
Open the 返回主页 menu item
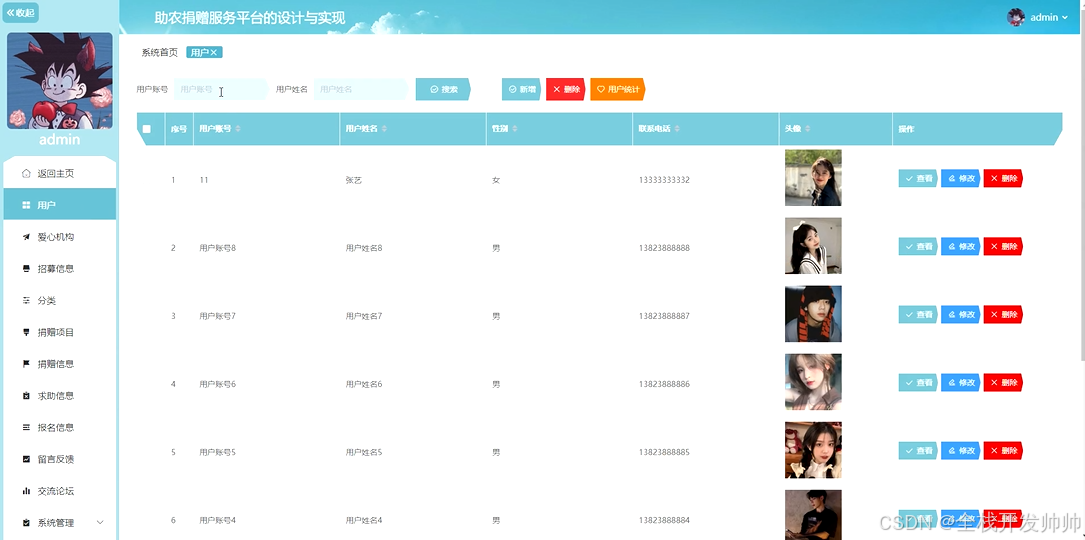tap(60, 173)
